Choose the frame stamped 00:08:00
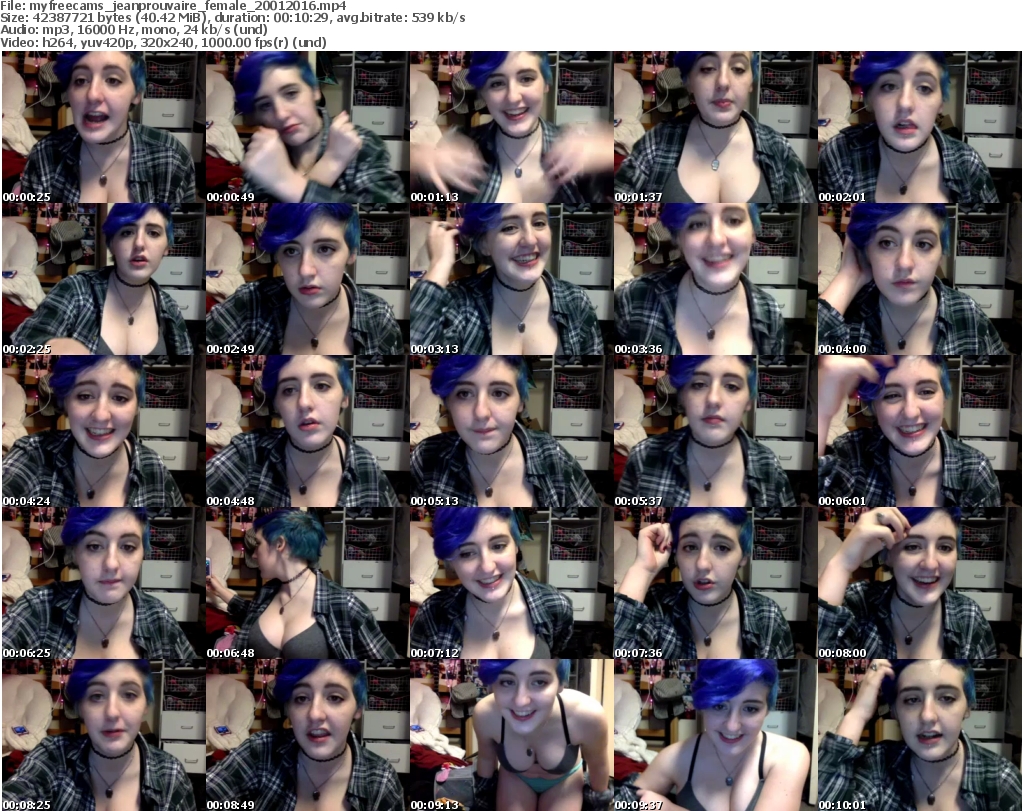This screenshot has height=811, width=1024. [x=919, y=583]
